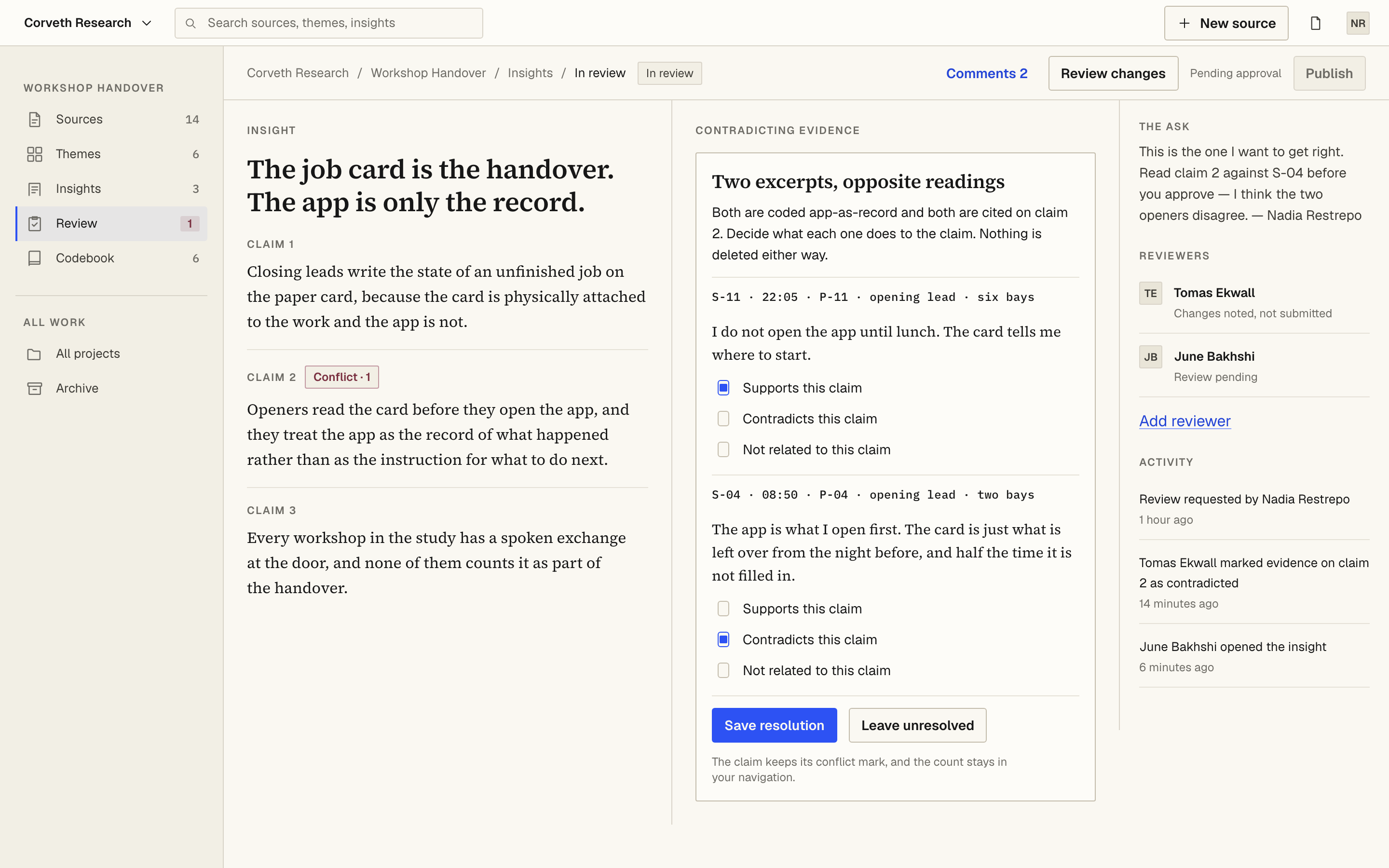Viewport: 1389px width, 868px height.
Task: Click the In review status badge
Action: coord(669,73)
